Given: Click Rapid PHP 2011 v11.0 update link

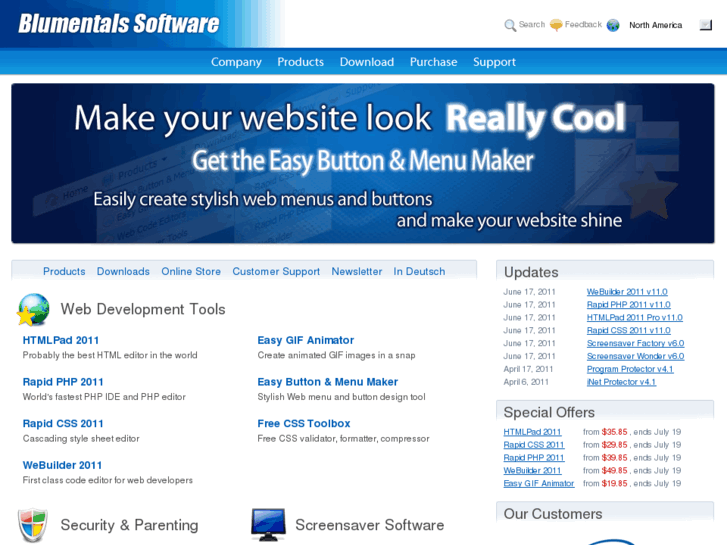Looking at the screenshot, I should point(629,305).
